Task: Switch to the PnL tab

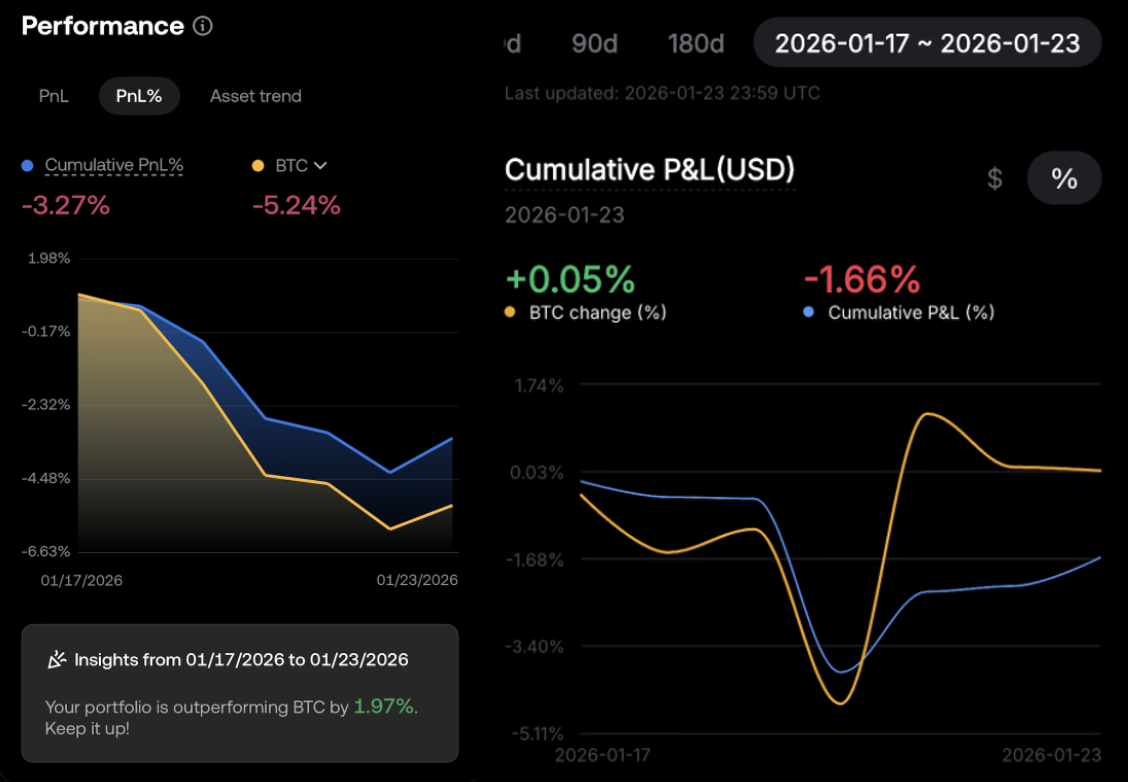Action: [x=53, y=96]
